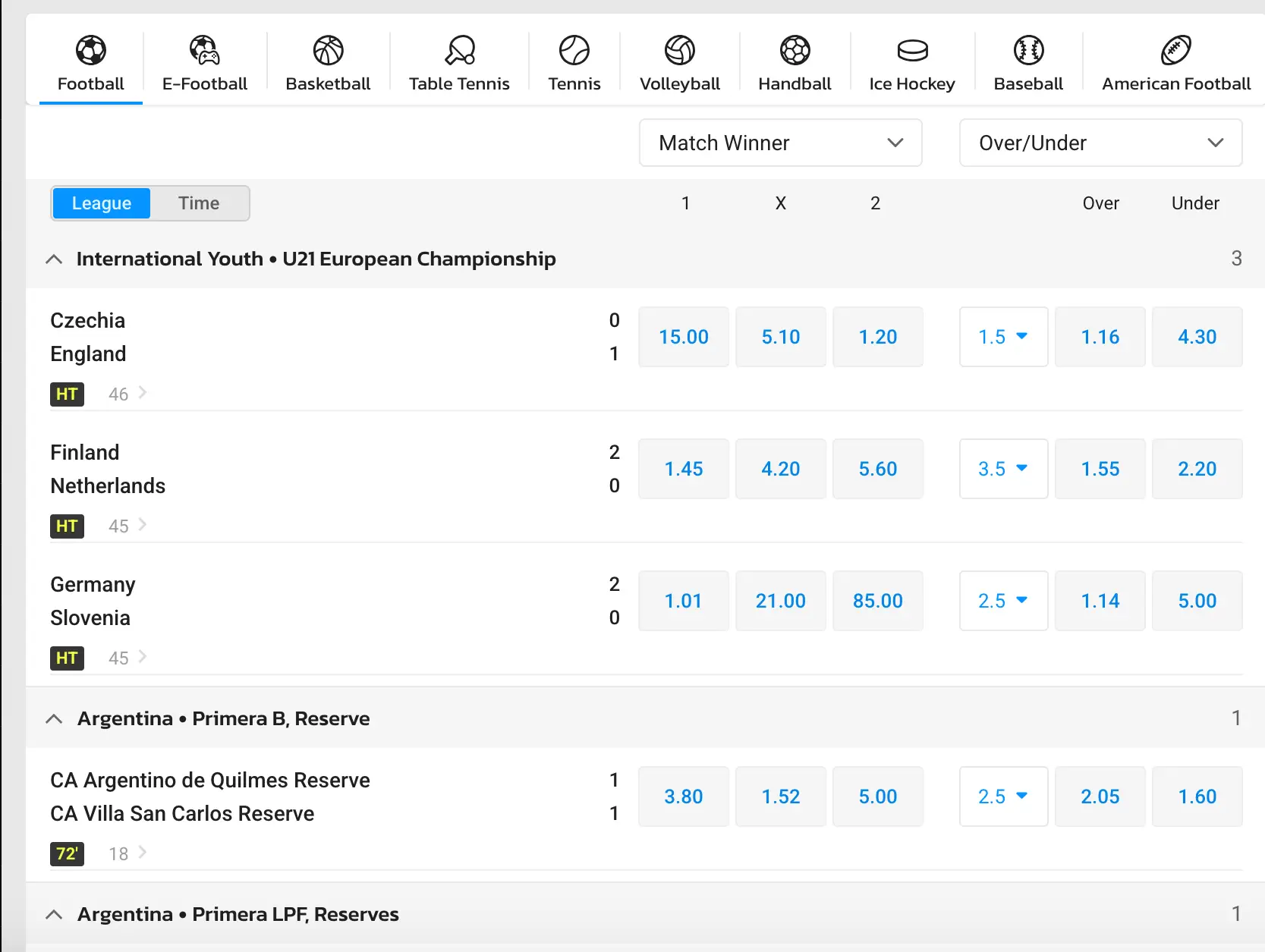Open the Over/Under market dropdown

coord(1100,143)
